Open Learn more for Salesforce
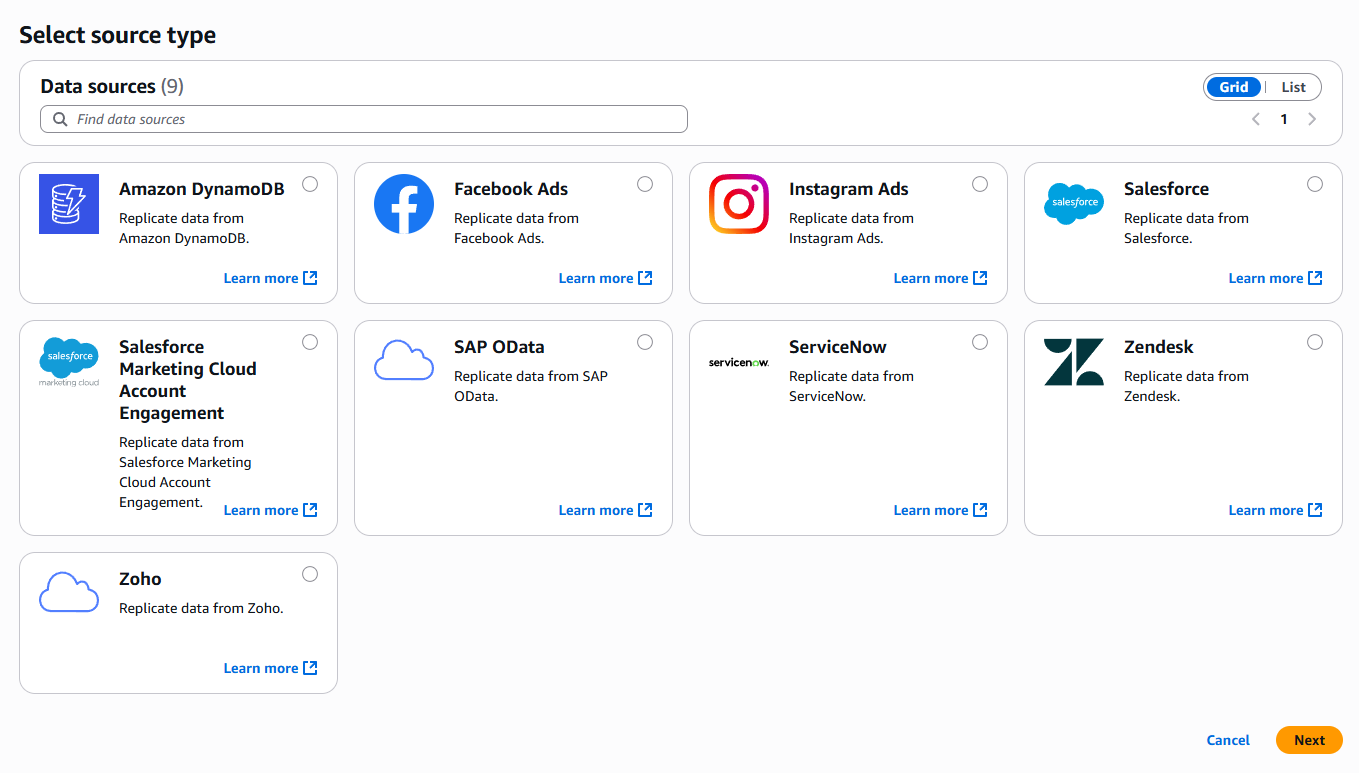This screenshot has height=773, width=1359. pos(1275,278)
